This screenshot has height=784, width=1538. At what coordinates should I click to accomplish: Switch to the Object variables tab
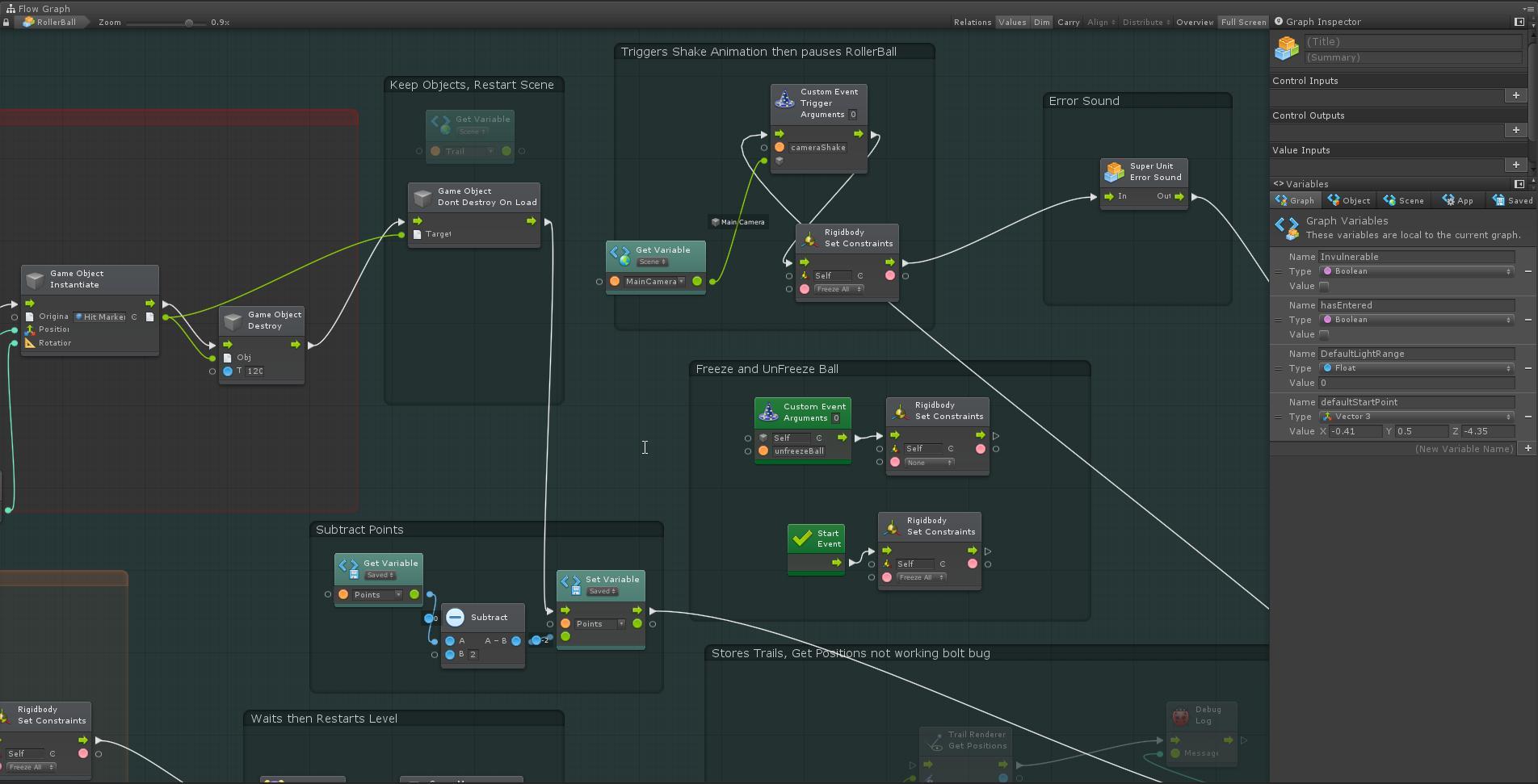point(1349,200)
